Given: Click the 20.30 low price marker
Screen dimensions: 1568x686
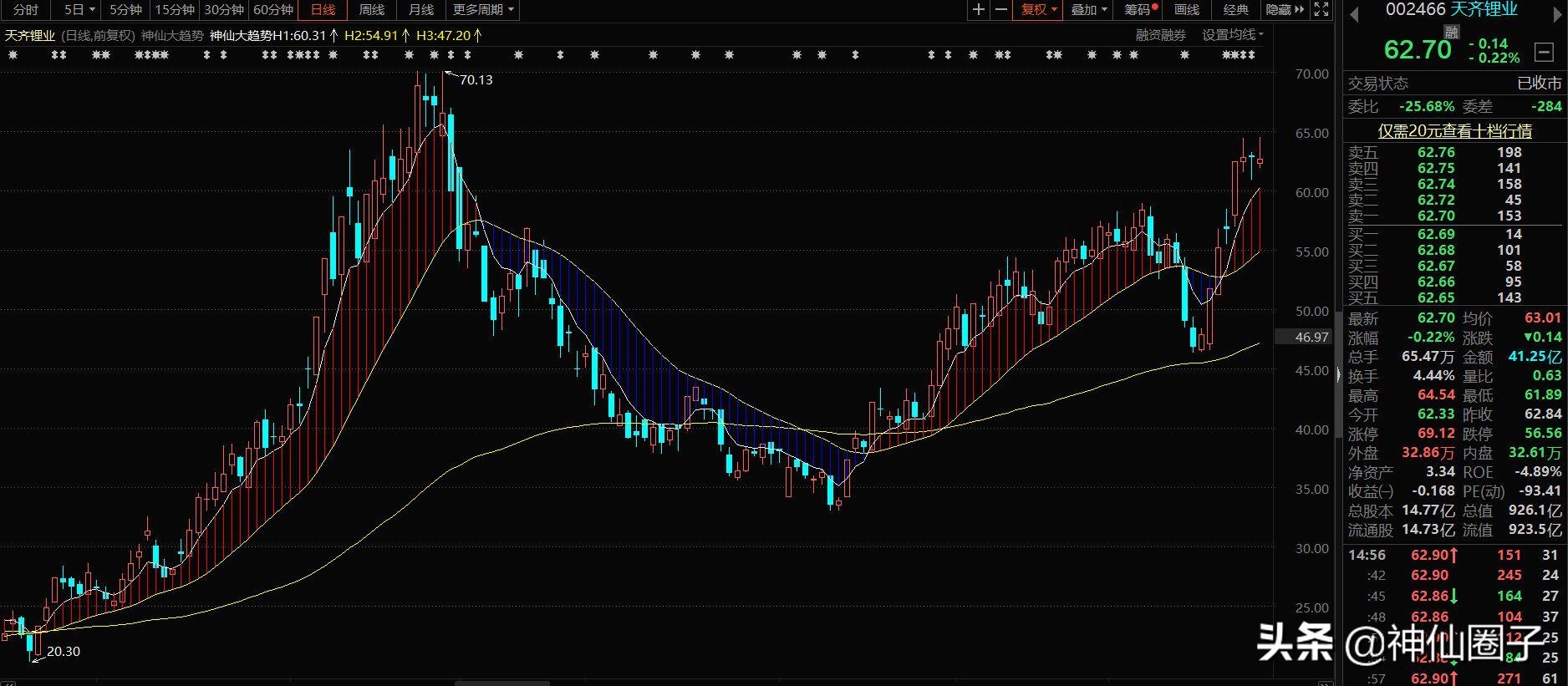Looking at the screenshot, I should (64, 652).
